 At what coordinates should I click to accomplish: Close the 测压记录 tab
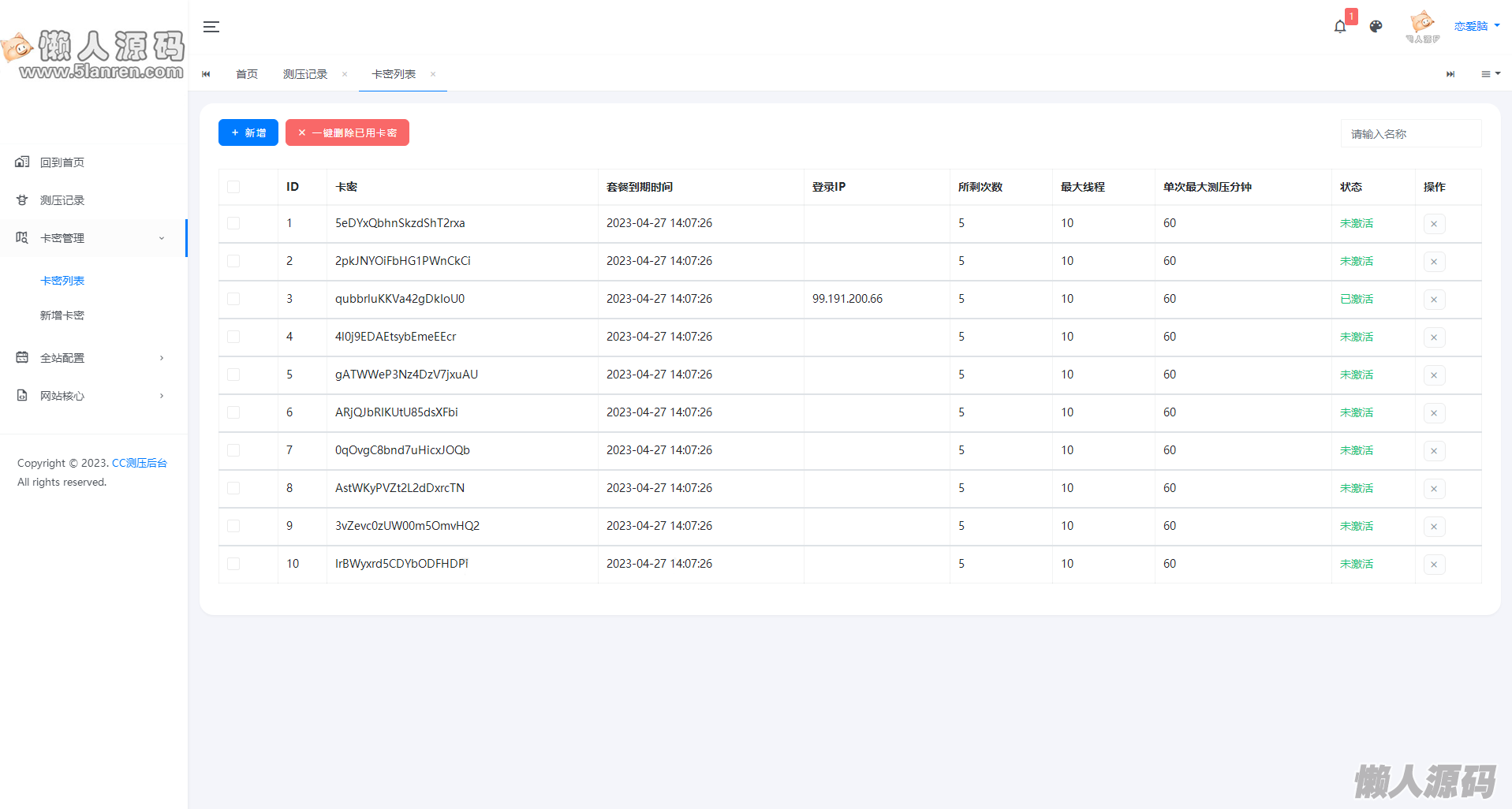pos(345,74)
